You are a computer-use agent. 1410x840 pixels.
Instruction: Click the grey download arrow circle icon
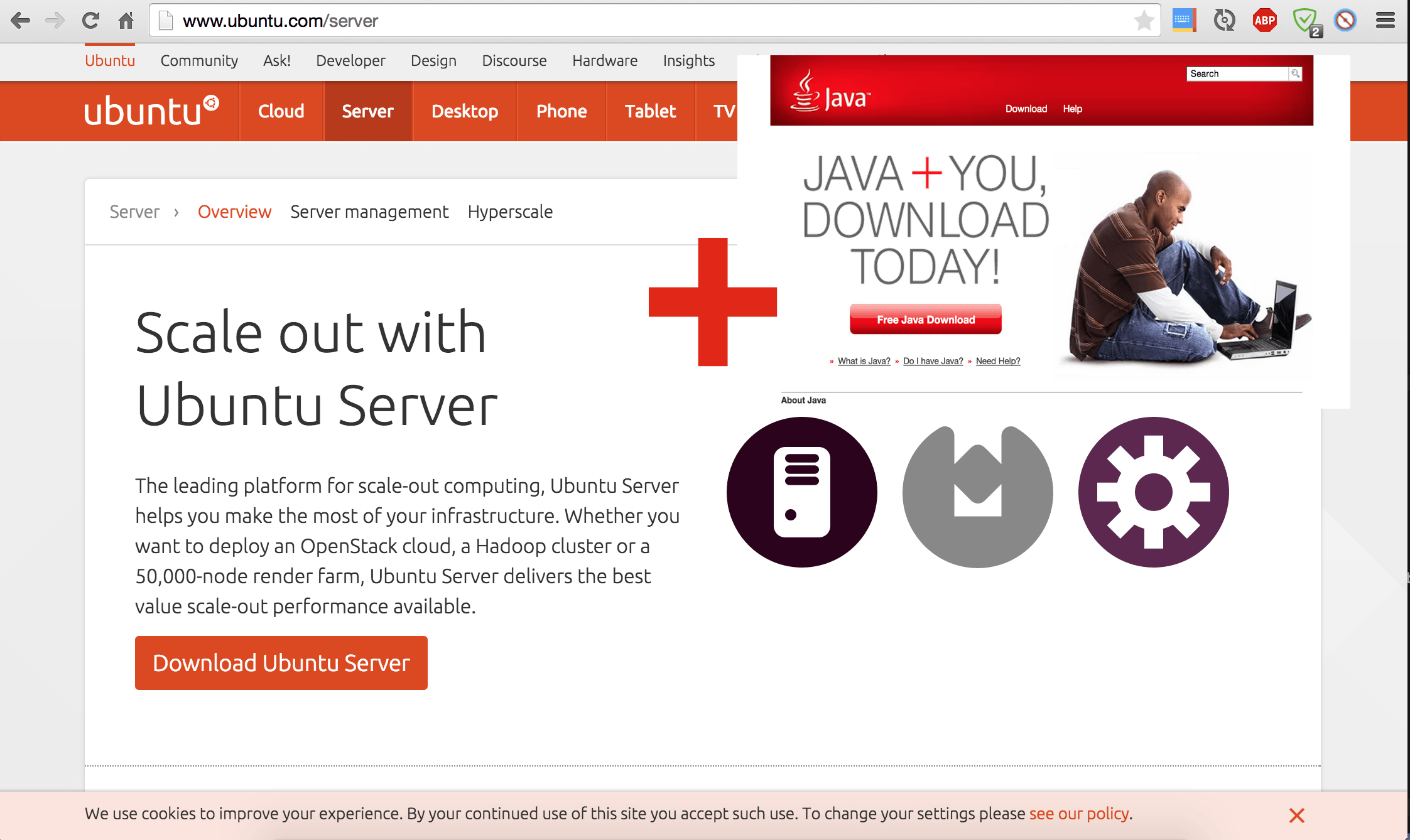pyautogui.click(x=978, y=496)
